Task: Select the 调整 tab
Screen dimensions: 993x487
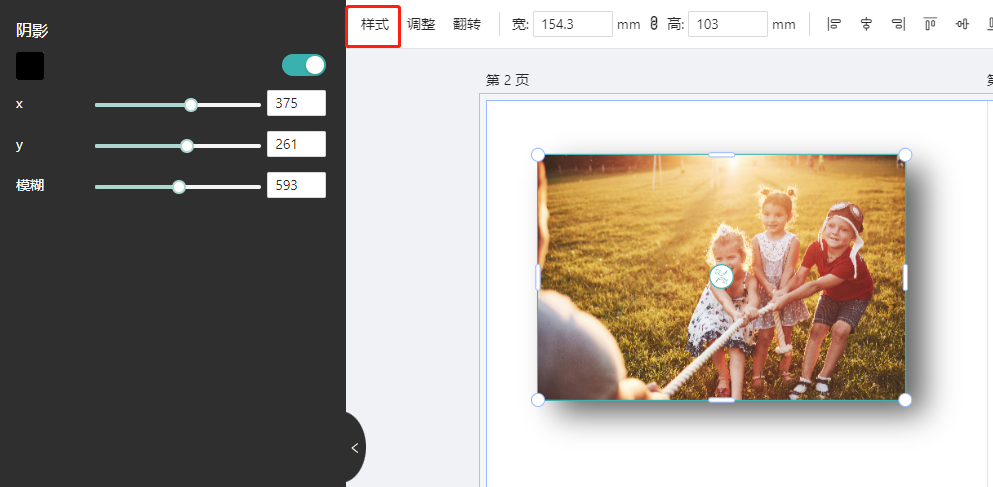Action: click(x=421, y=25)
